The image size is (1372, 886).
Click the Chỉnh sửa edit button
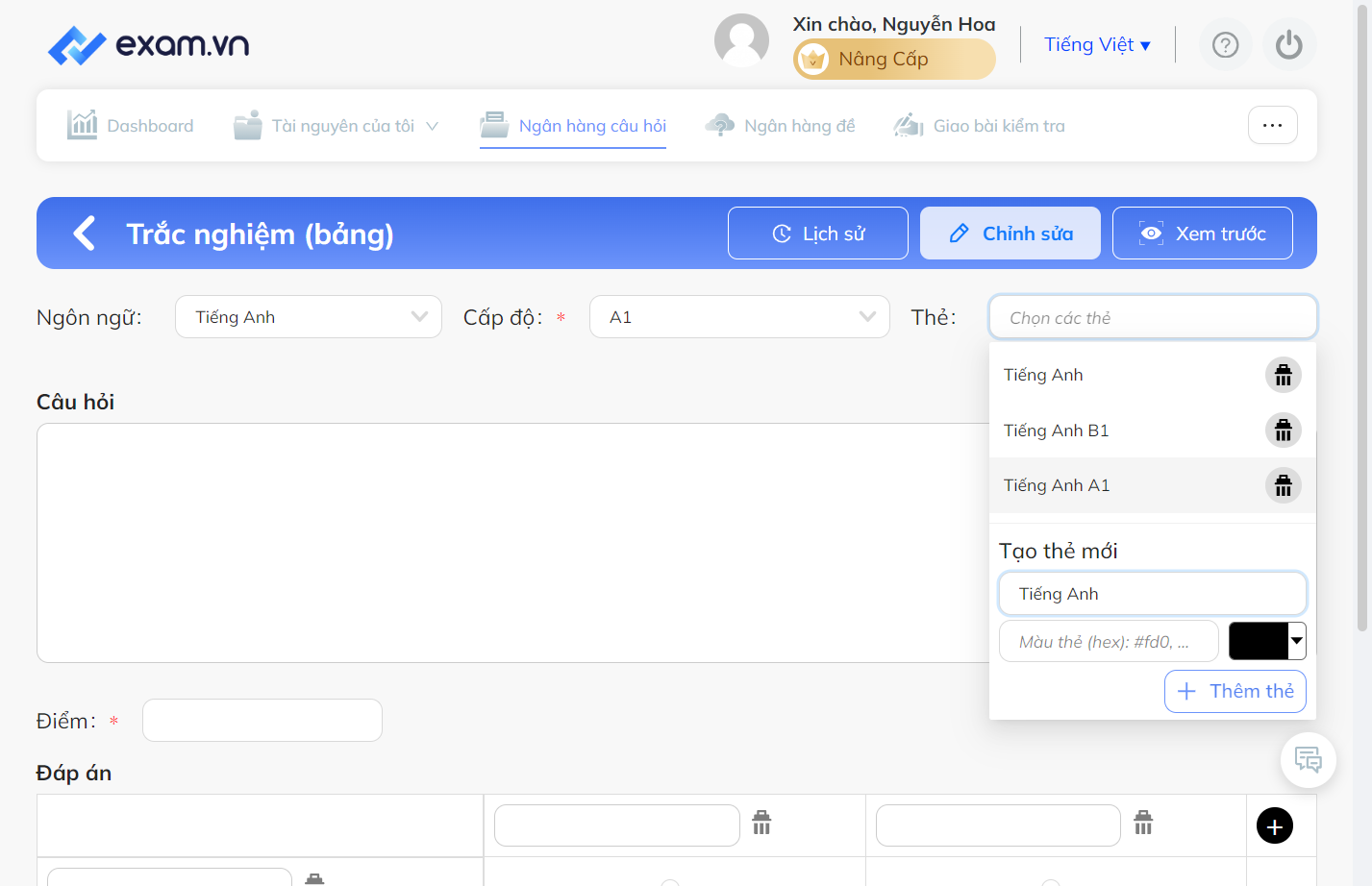click(x=1010, y=234)
